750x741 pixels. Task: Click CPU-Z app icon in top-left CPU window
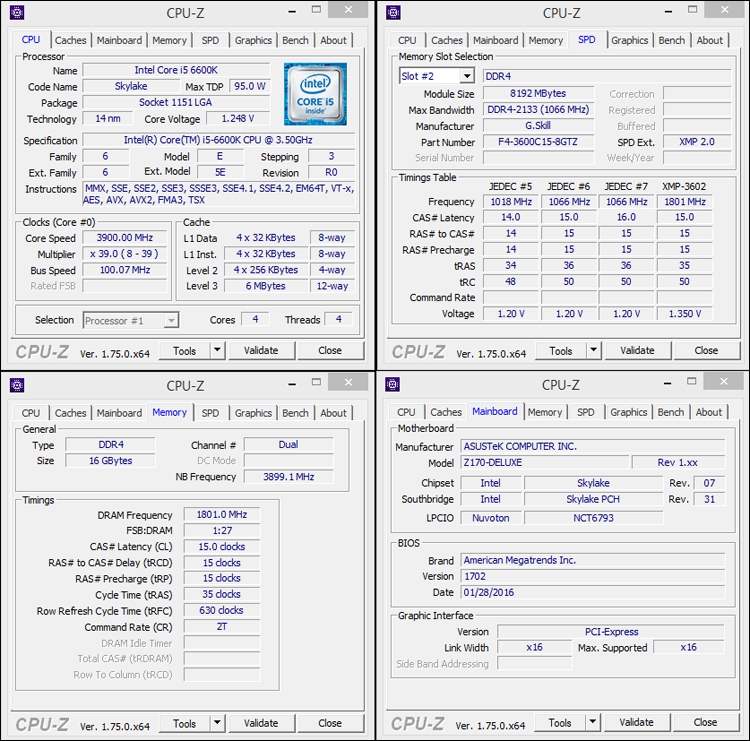coord(17,12)
